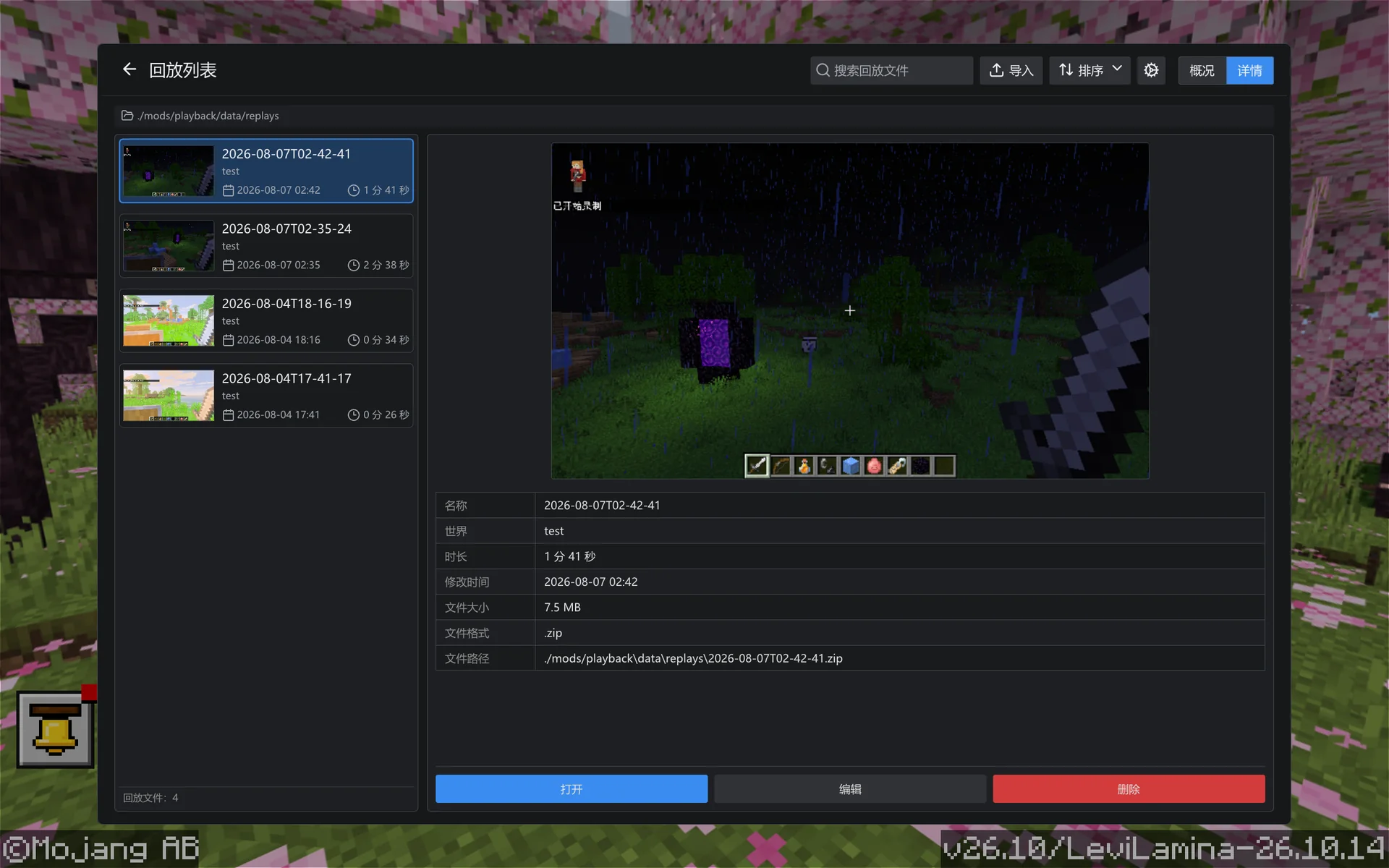Viewport: 1389px width, 868px height.
Task: Click the thumbnail of replay 2026-08-04T18-16-19
Action: click(169, 320)
